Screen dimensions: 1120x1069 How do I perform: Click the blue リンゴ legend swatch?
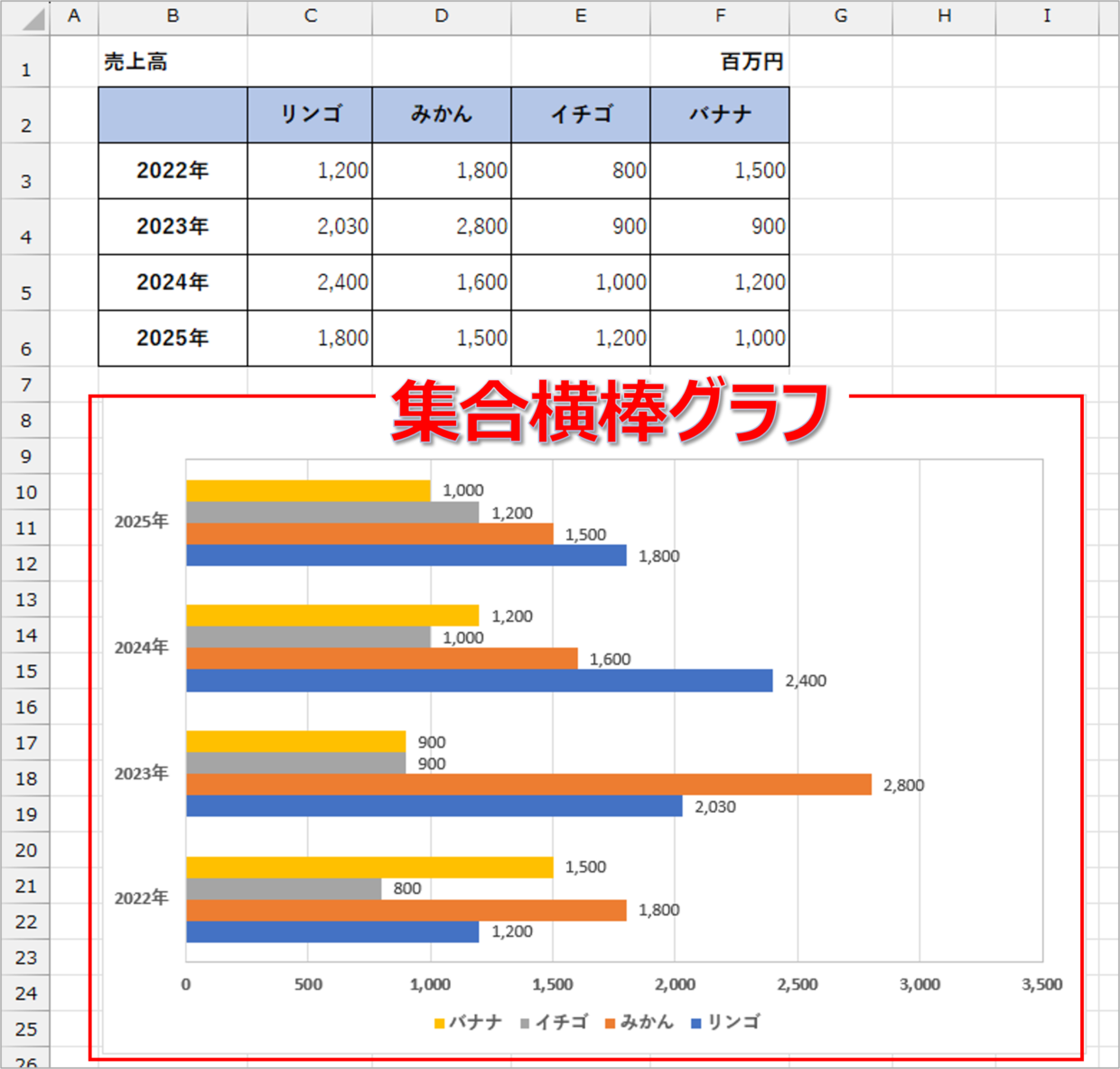695,1023
